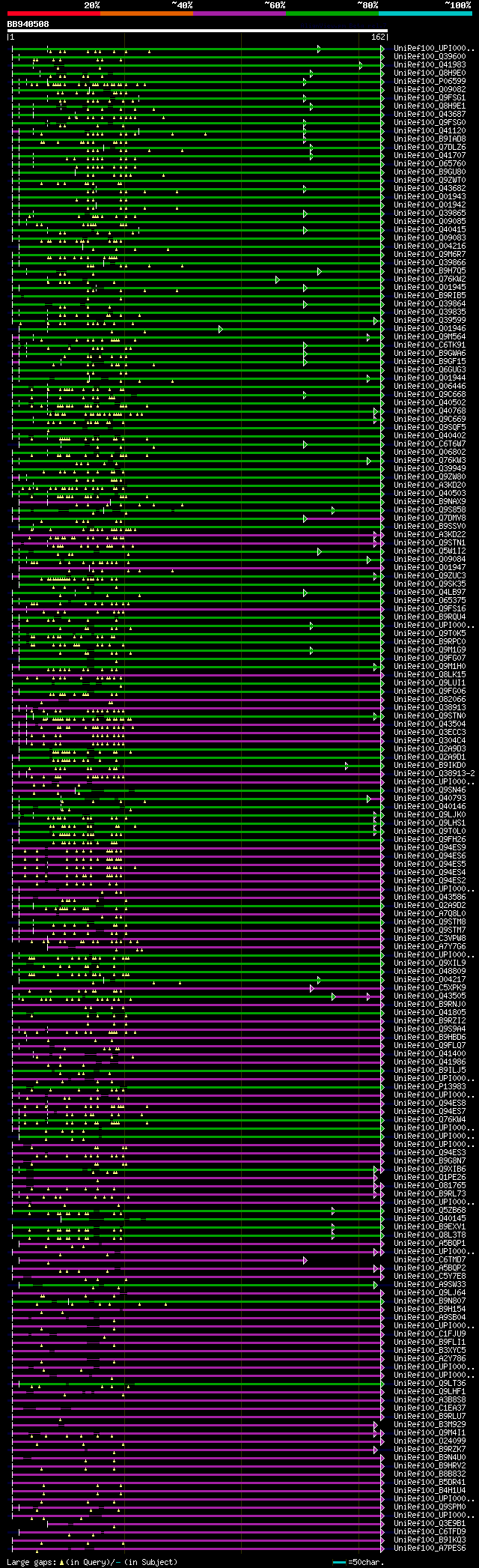Select label UniRef100_C6T6W7
This screenshot has height=1568, width=479.
pos(430,444)
